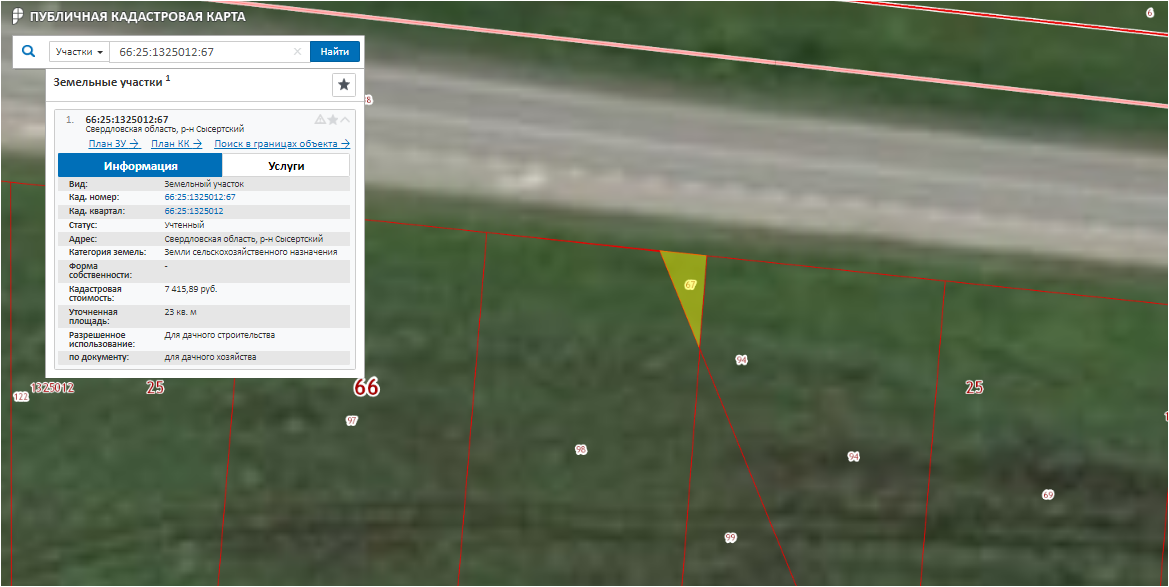Click parcel label 98 on the map
Screen dimensions: 1169x587
click(581, 450)
